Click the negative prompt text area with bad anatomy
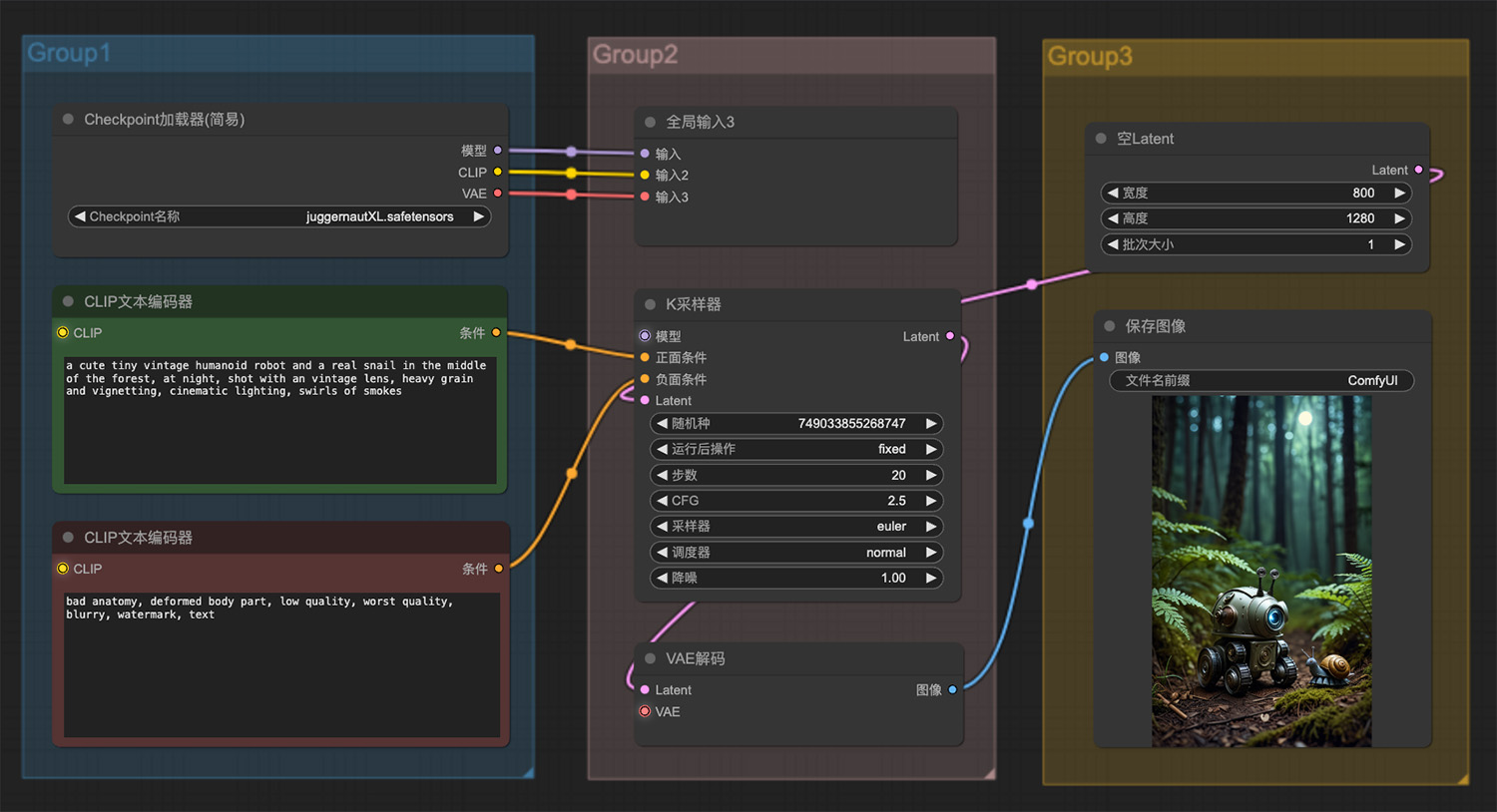Image resolution: width=1497 pixels, height=812 pixels. 281,664
